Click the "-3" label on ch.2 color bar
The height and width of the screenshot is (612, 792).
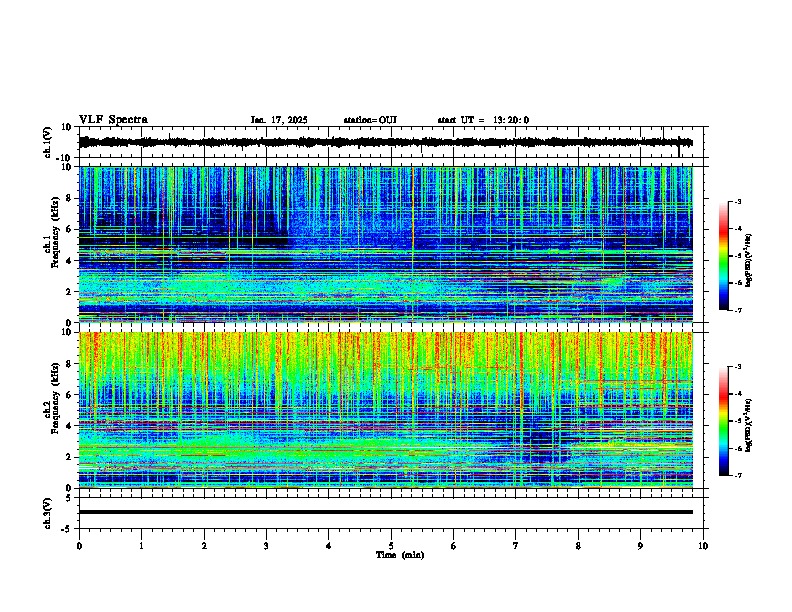(738, 367)
